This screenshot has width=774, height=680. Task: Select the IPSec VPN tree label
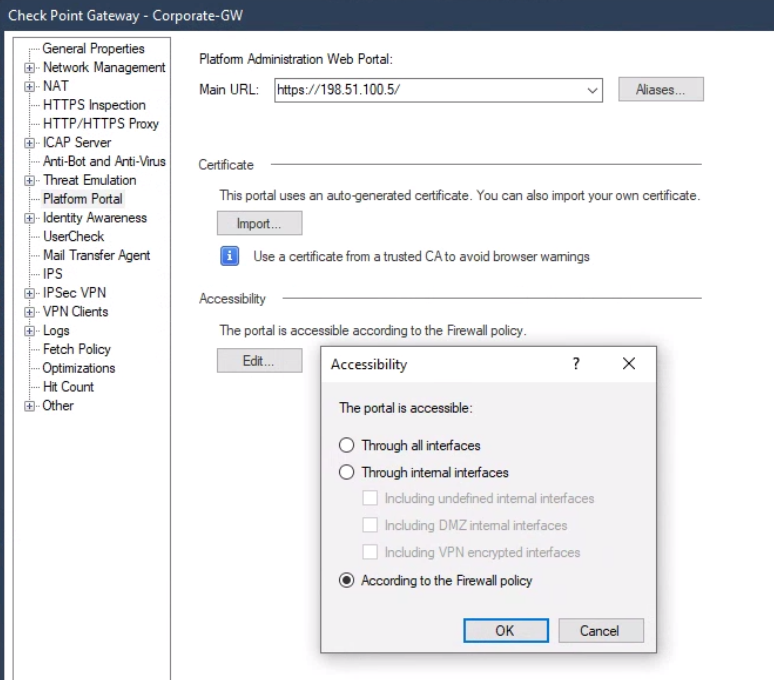75,293
